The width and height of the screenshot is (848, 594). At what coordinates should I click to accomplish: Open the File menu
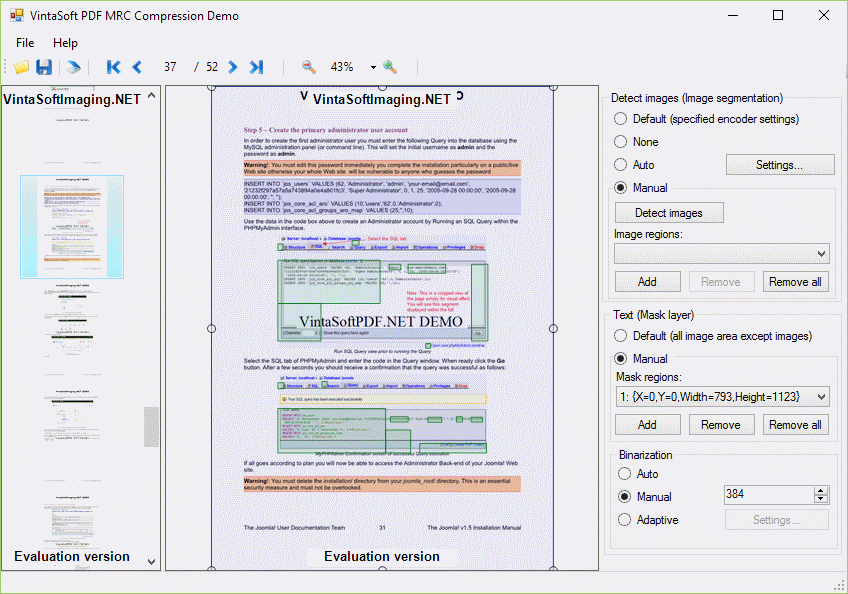(x=25, y=43)
